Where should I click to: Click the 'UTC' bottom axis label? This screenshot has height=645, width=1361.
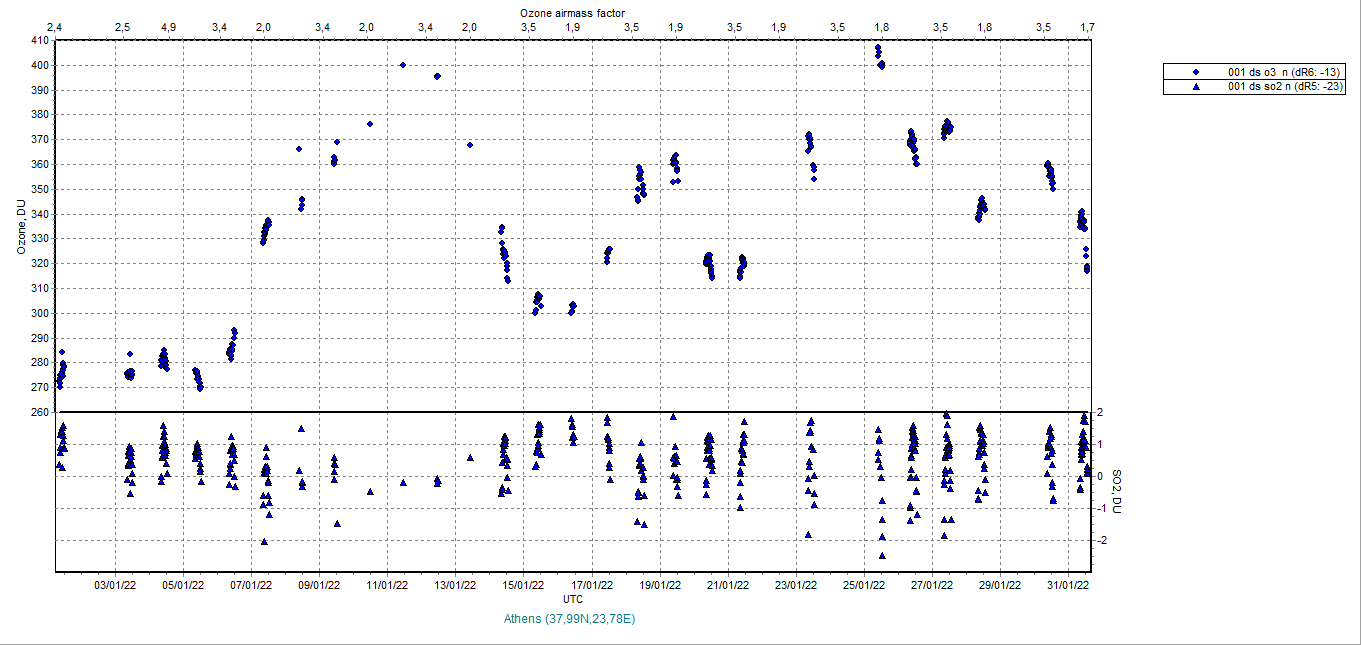(573, 598)
